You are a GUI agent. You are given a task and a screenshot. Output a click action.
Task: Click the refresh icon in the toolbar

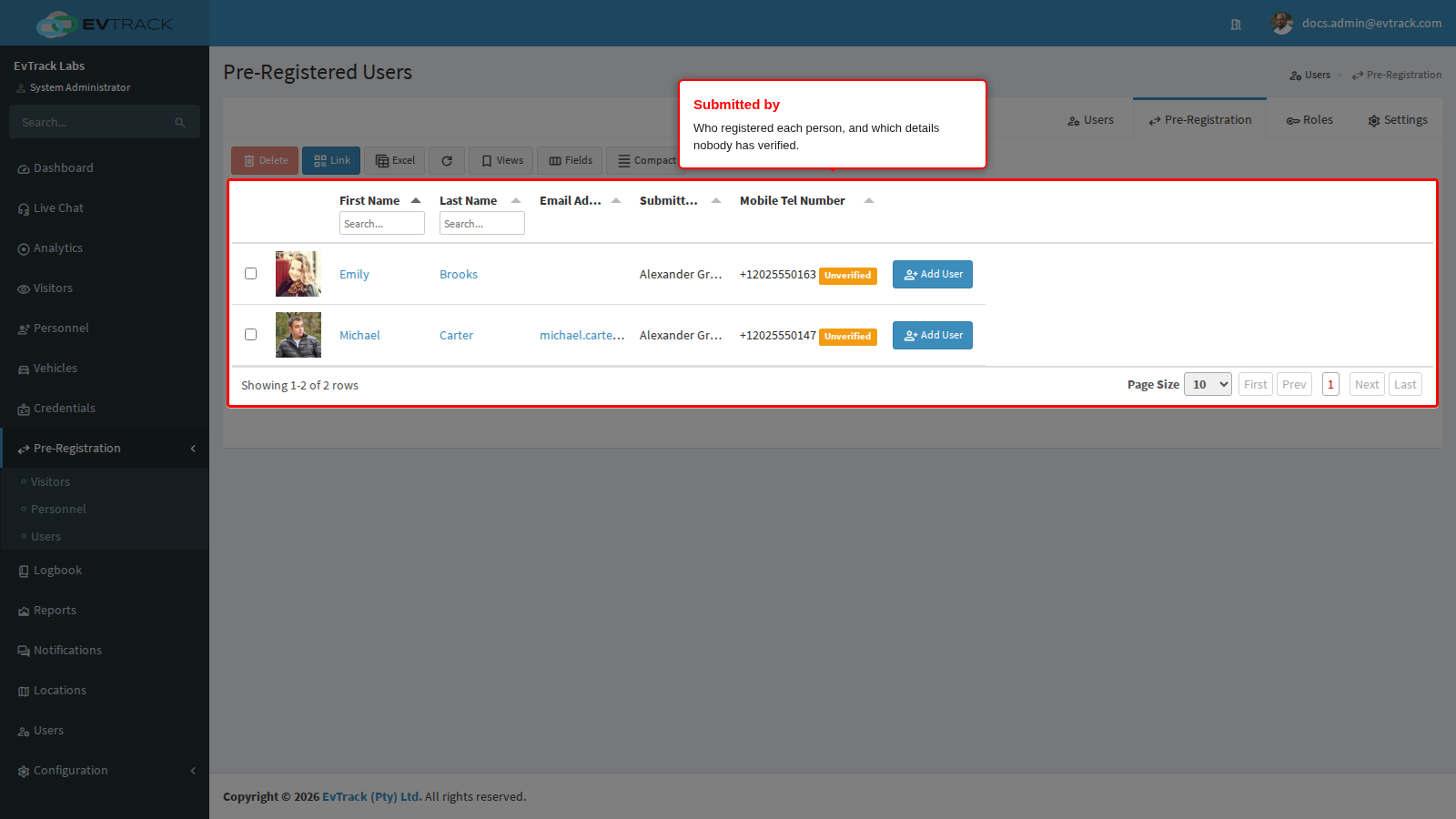(x=447, y=161)
